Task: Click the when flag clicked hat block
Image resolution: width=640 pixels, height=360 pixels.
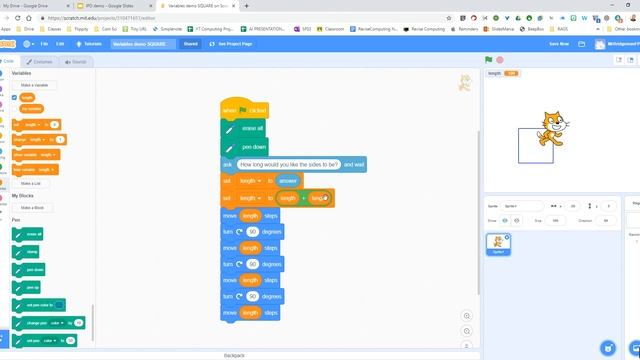Action: [x=244, y=109]
